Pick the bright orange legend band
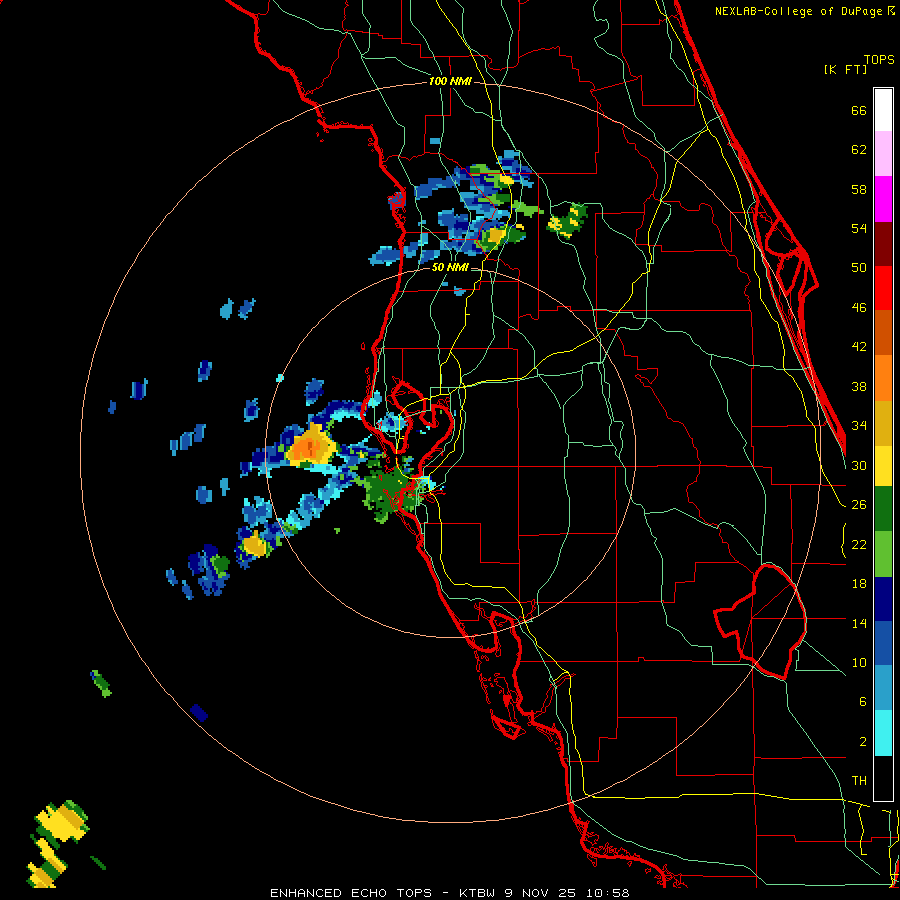The height and width of the screenshot is (900, 900). [883, 378]
